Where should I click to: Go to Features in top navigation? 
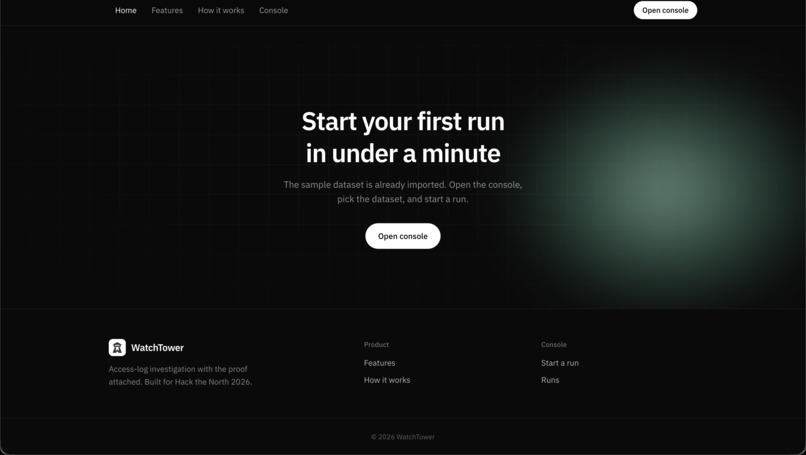167,10
